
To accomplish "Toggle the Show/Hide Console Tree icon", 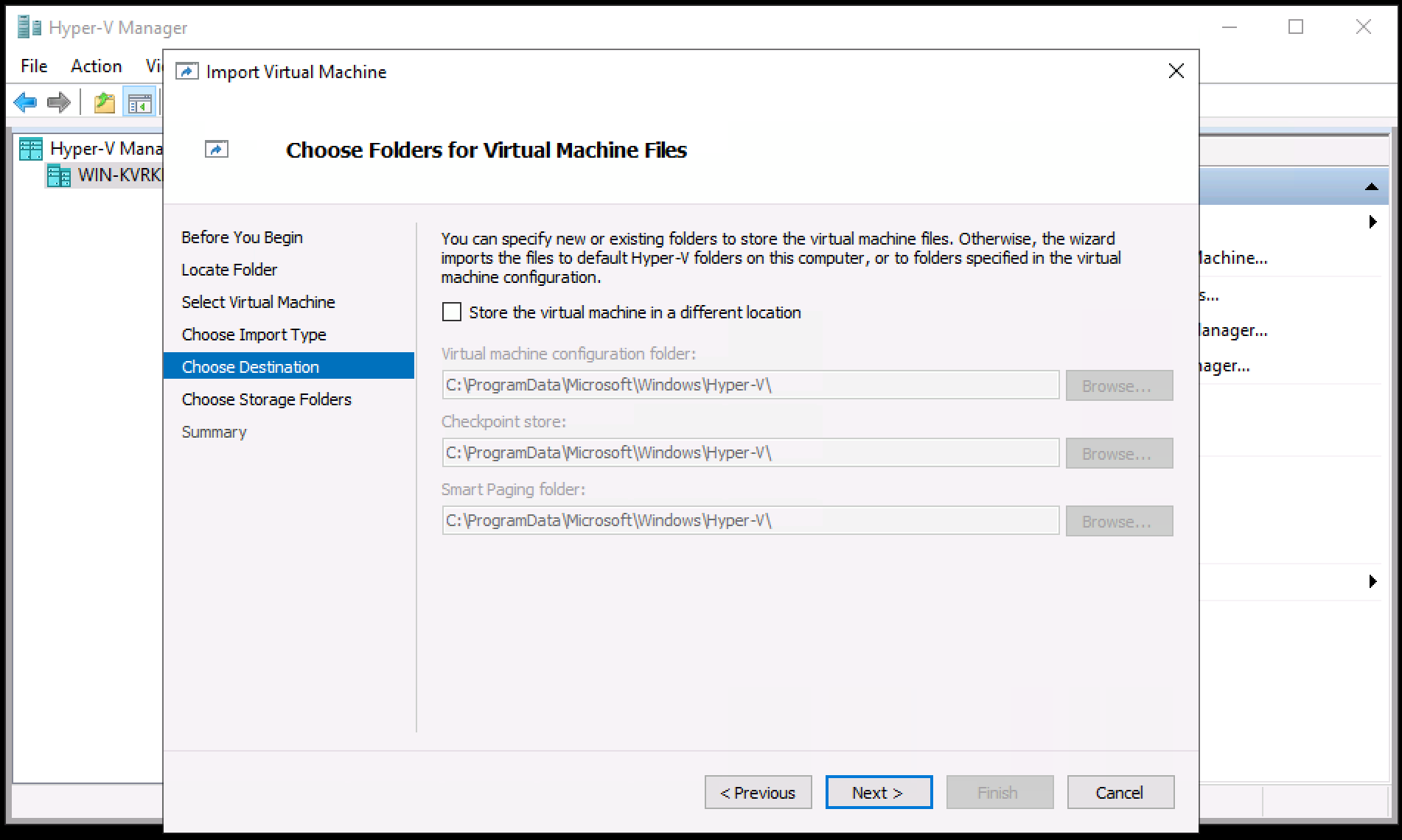I will (x=139, y=103).
